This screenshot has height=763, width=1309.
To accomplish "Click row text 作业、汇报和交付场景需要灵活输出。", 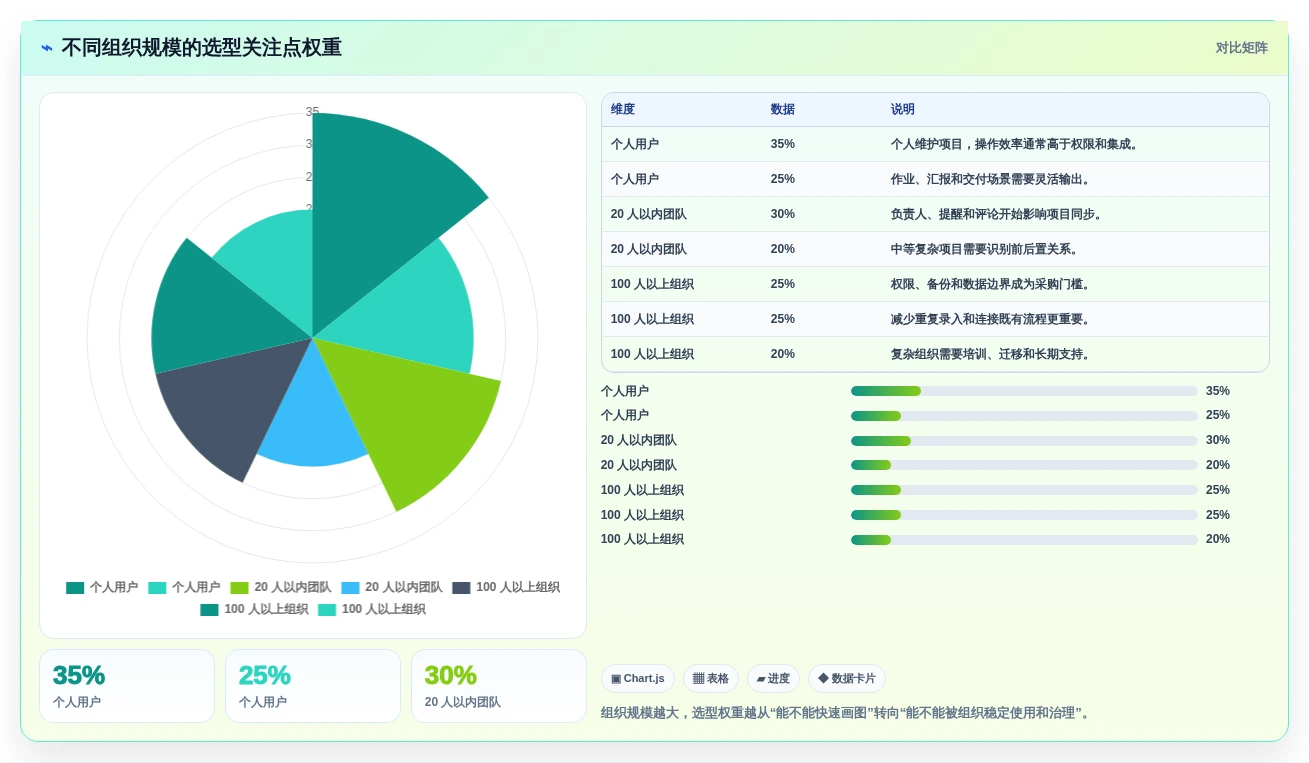I will click(992, 179).
